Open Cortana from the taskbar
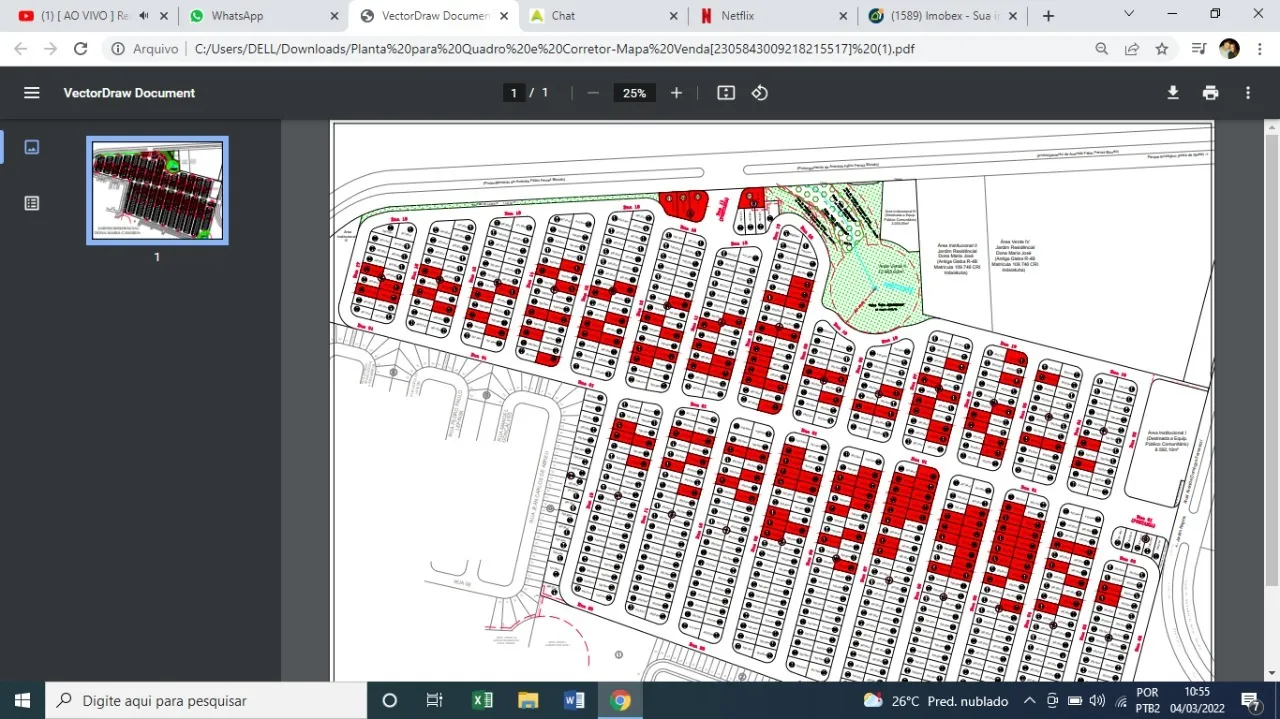Image resolution: width=1280 pixels, height=719 pixels. (x=390, y=700)
